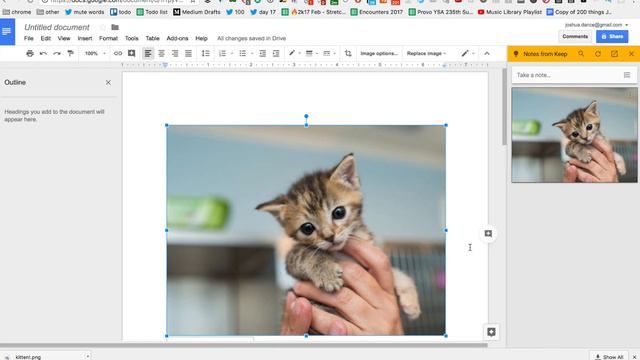The width and height of the screenshot is (640, 360).
Task: Open the border color pencil tool
Action: 294,53
